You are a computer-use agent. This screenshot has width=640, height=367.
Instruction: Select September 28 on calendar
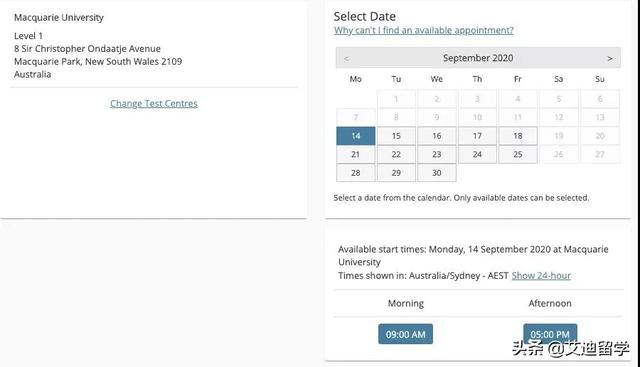[x=356, y=173]
